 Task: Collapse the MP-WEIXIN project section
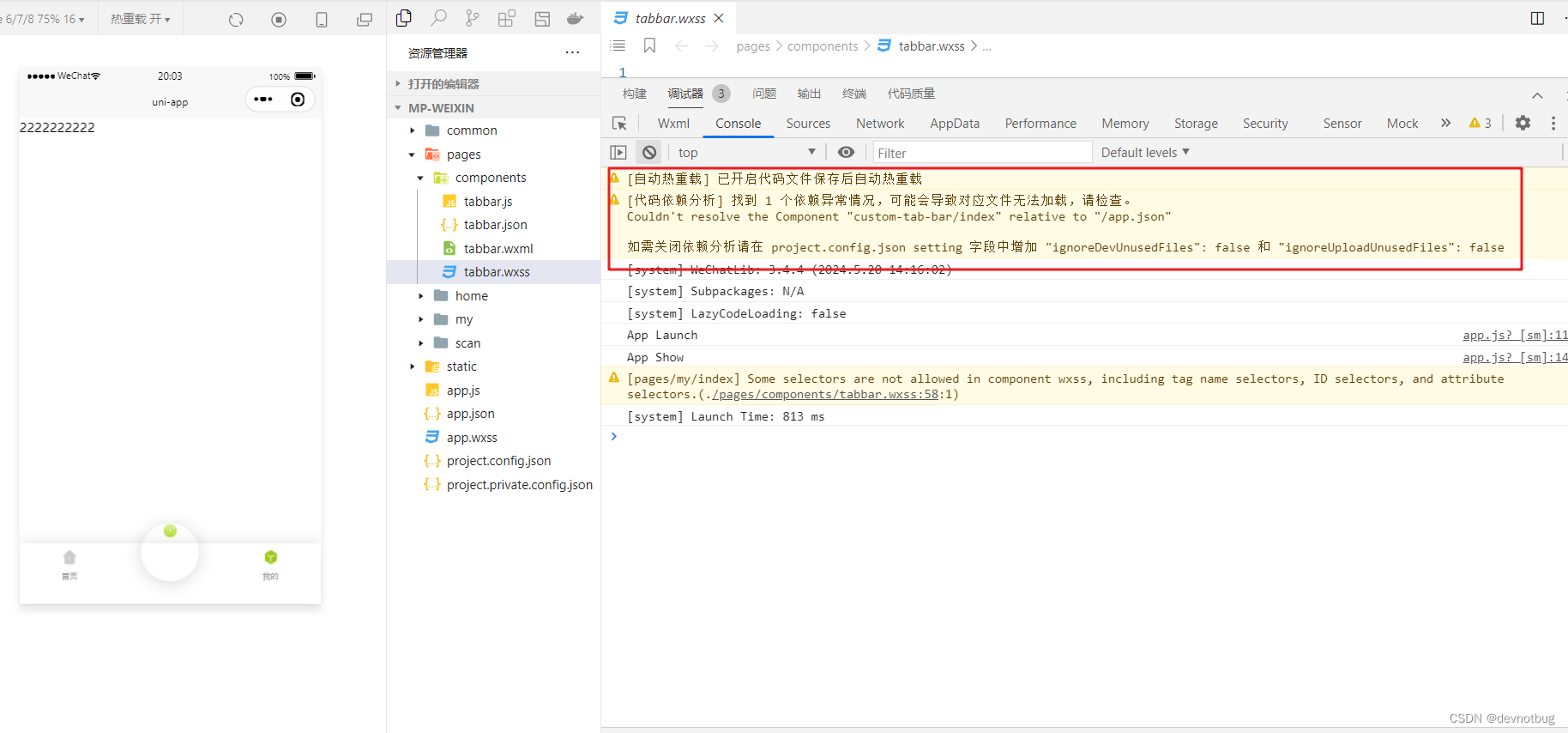pyautogui.click(x=493, y=107)
